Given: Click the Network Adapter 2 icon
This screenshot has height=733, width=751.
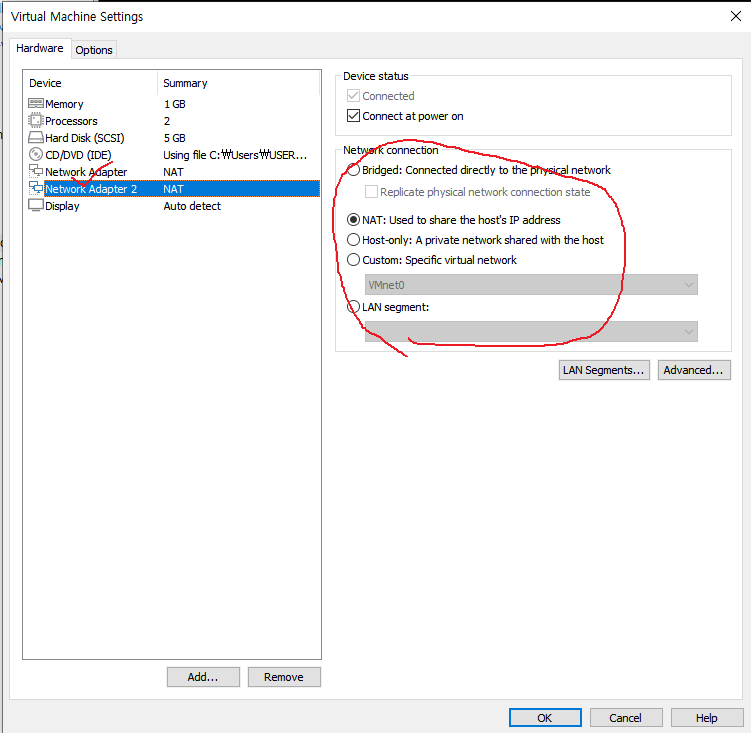Looking at the screenshot, I should (36, 188).
